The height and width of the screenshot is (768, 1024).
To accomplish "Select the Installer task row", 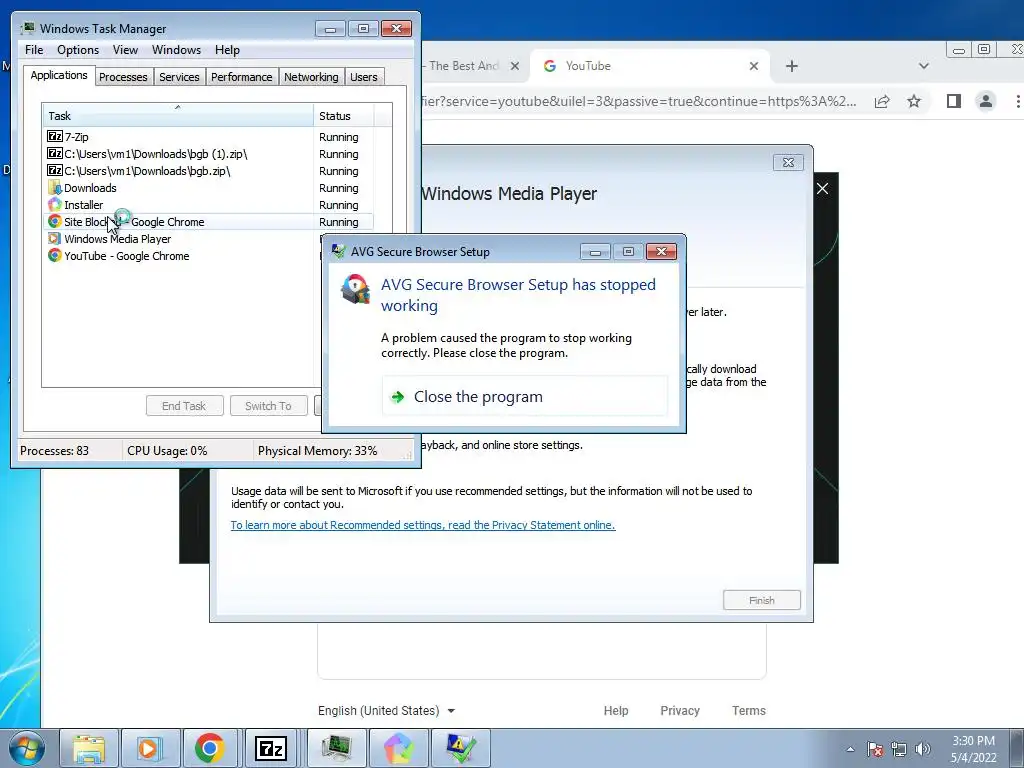I will click(x=208, y=204).
